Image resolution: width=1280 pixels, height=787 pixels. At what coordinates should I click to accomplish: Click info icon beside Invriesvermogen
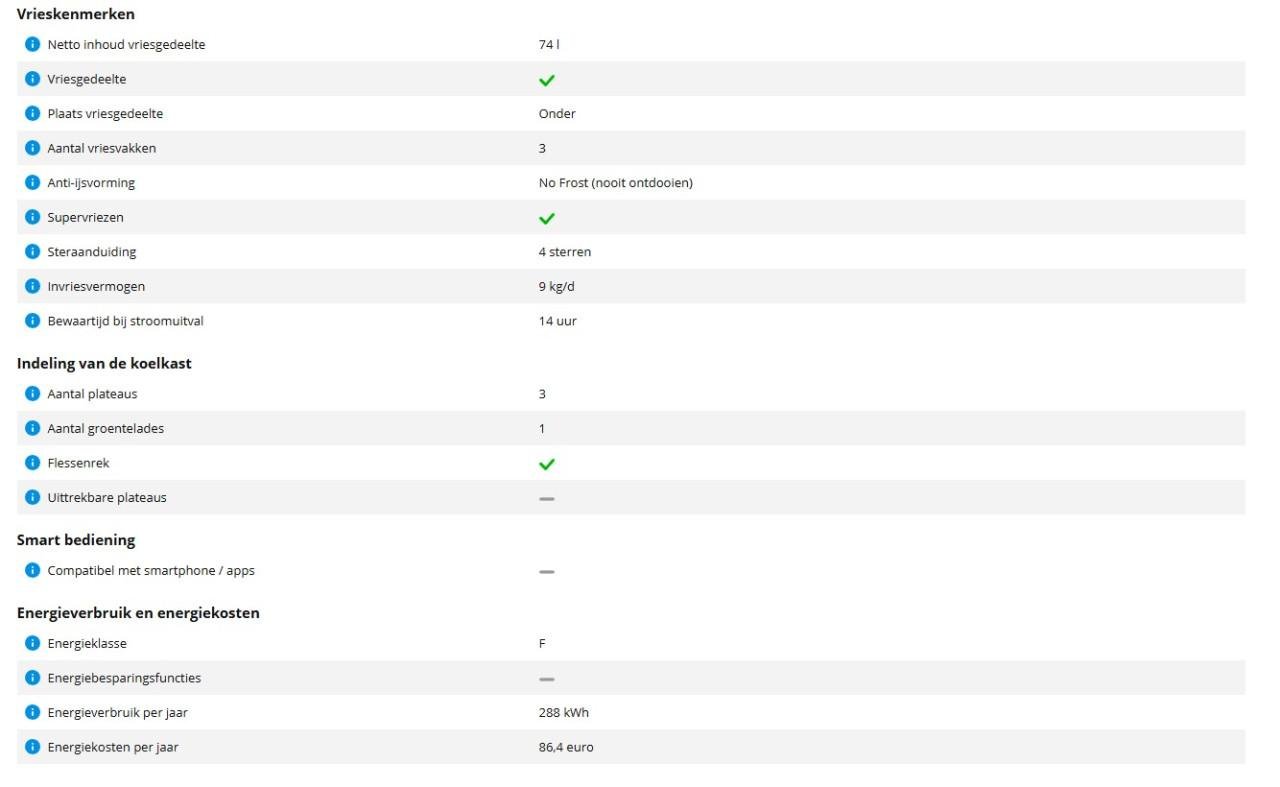click(x=32, y=287)
